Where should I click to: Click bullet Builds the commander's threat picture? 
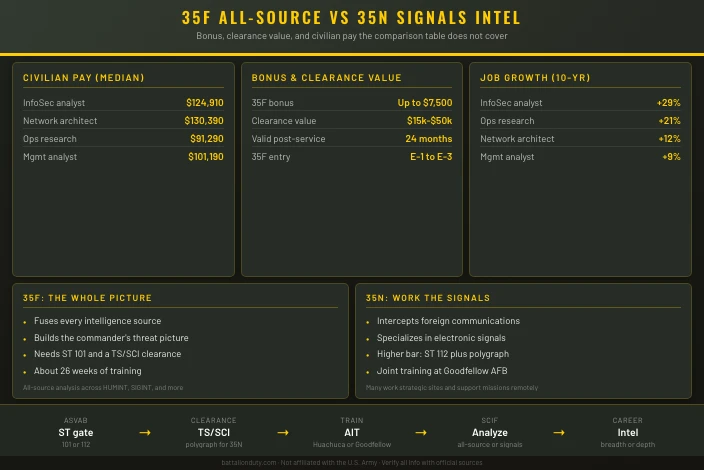click(x=111, y=338)
